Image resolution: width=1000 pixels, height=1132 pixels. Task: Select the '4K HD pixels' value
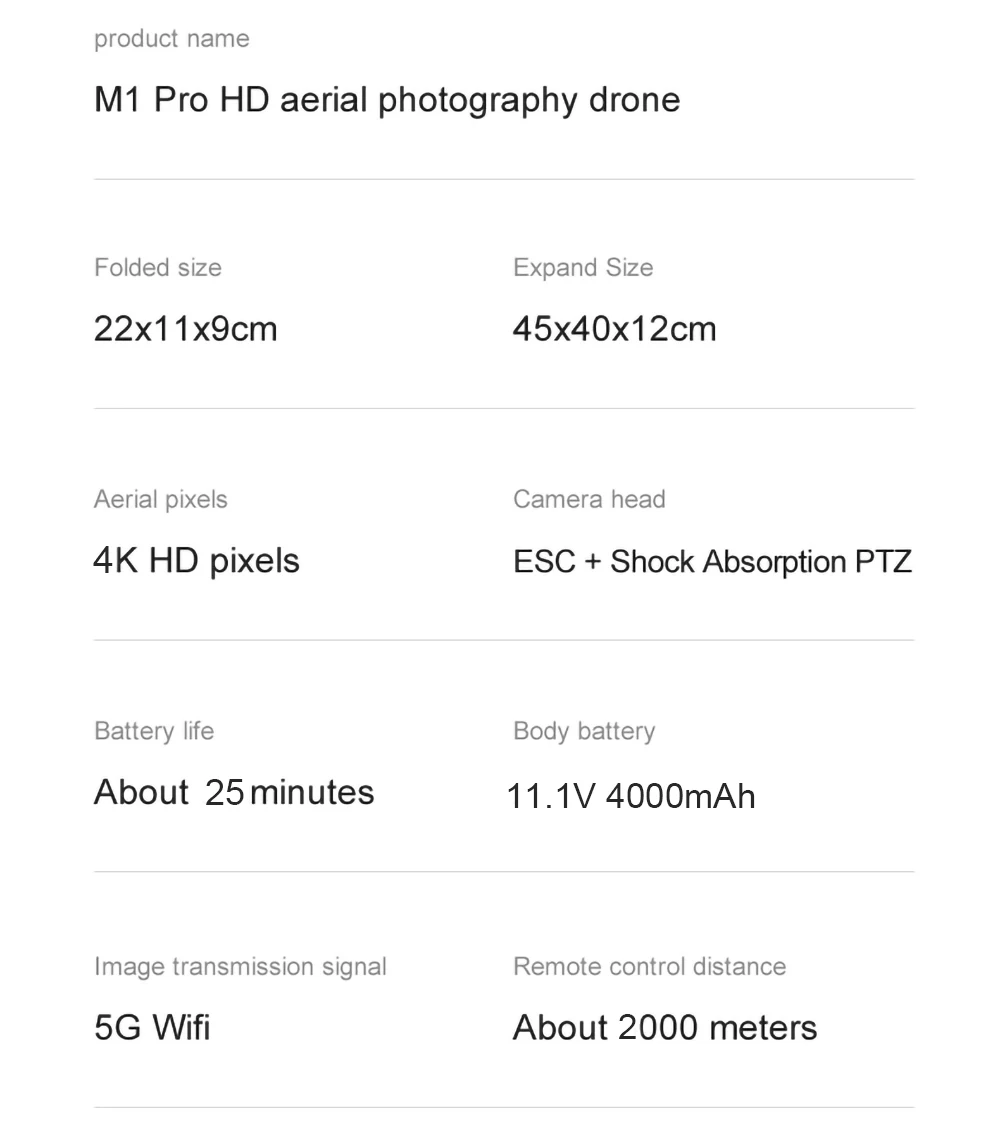click(x=196, y=562)
